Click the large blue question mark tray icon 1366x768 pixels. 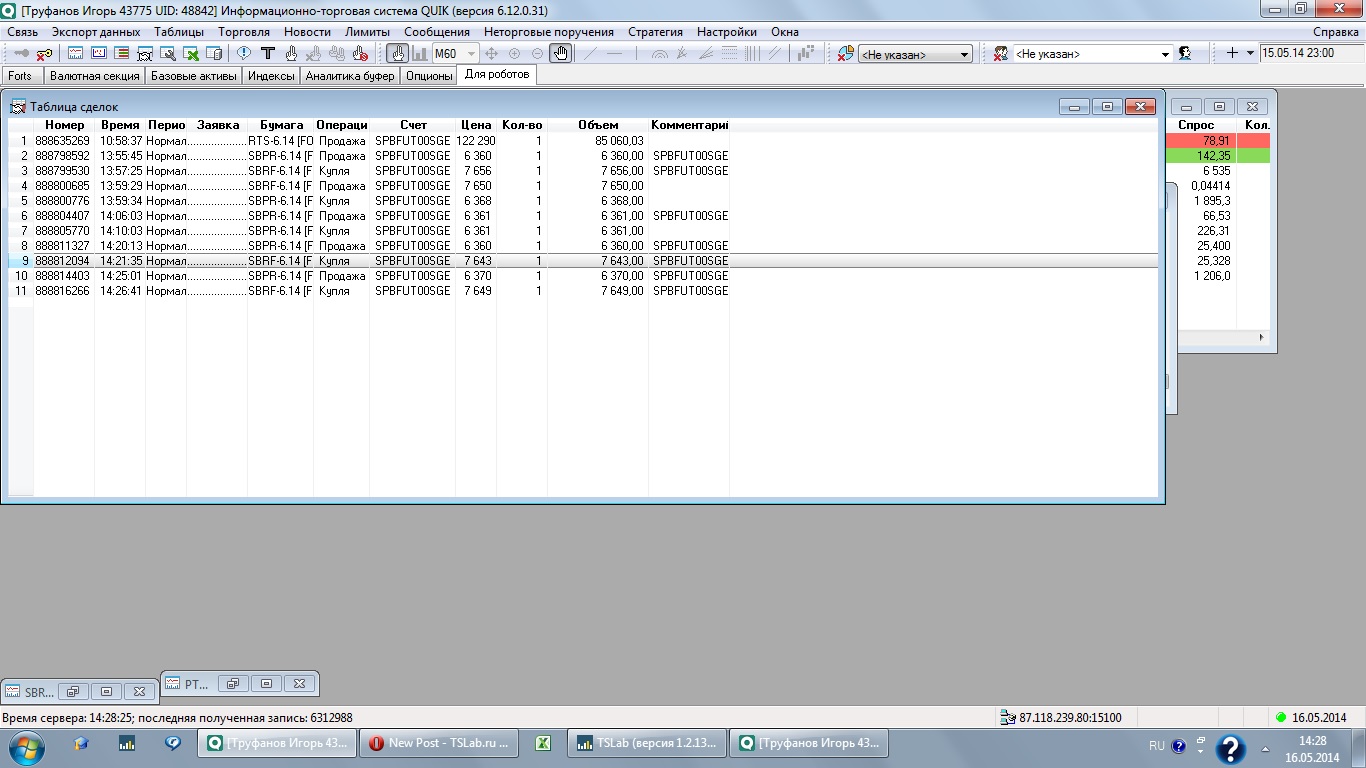1229,749
